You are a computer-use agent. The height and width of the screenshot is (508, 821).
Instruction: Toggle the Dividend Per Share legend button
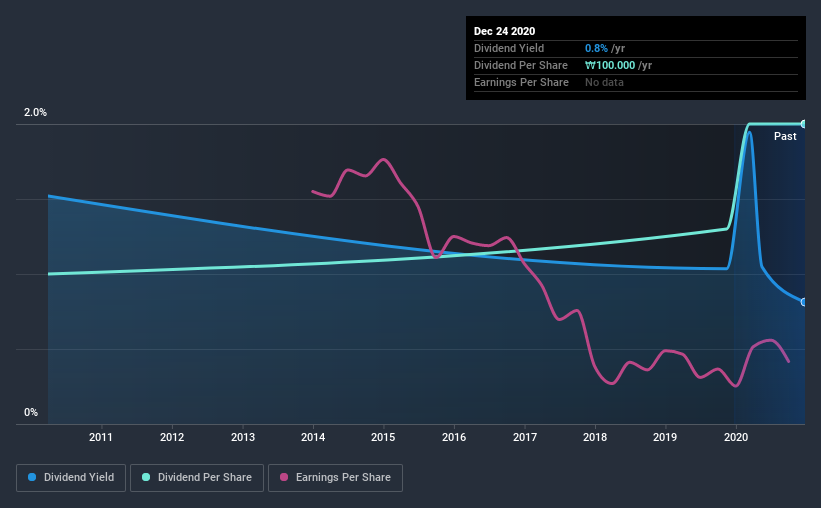pos(197,478)
